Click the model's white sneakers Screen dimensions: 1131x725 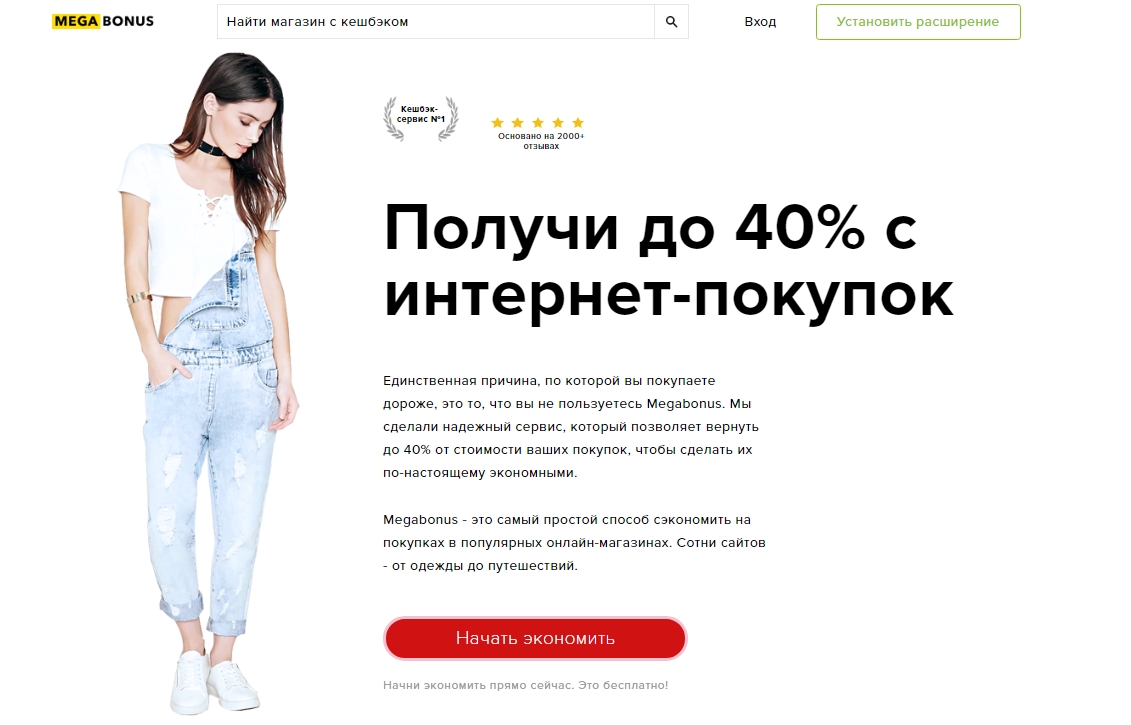pos(214,682)
